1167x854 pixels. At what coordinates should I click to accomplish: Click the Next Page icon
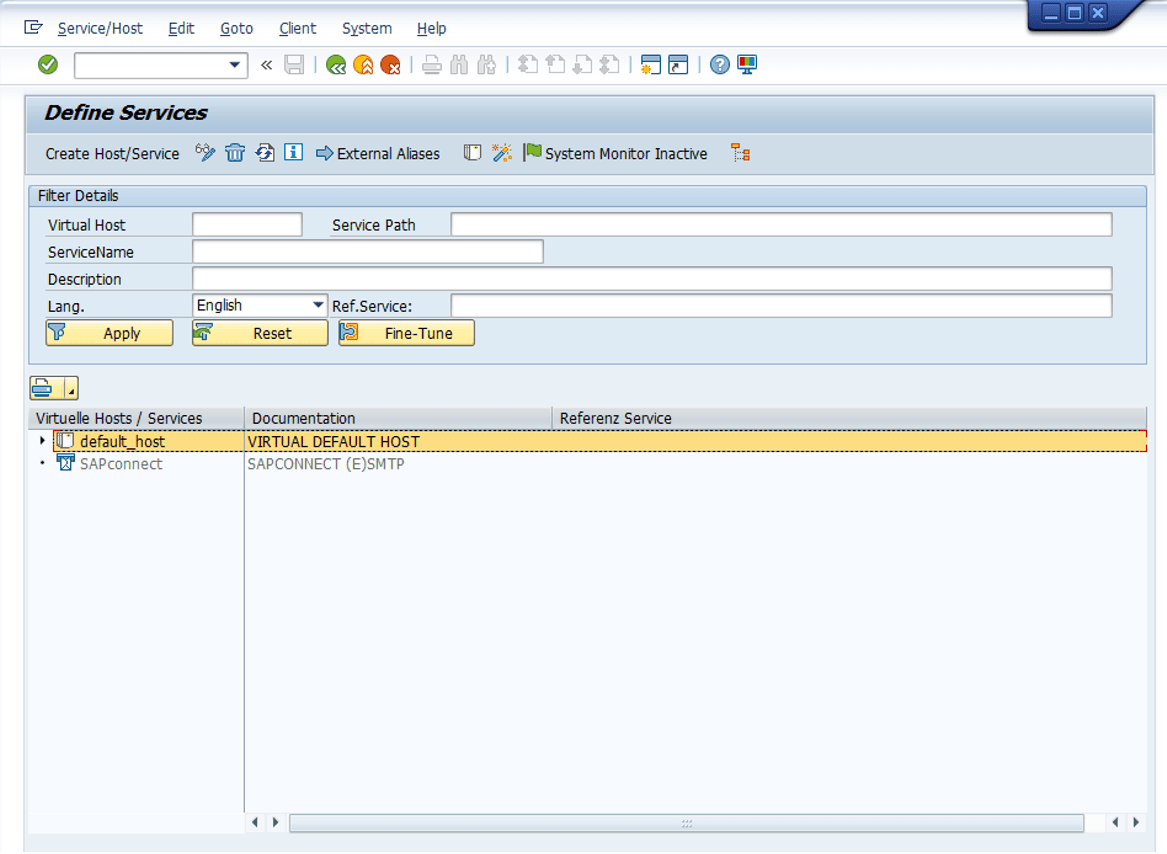582,65
